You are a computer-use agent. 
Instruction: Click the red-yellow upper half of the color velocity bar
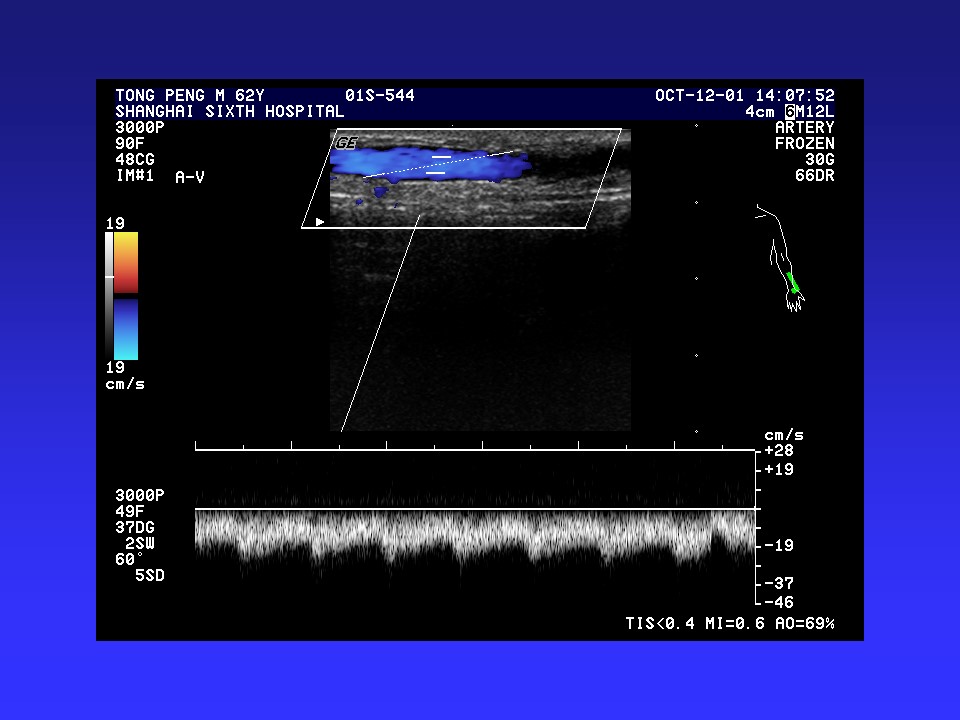coord(126,262)
